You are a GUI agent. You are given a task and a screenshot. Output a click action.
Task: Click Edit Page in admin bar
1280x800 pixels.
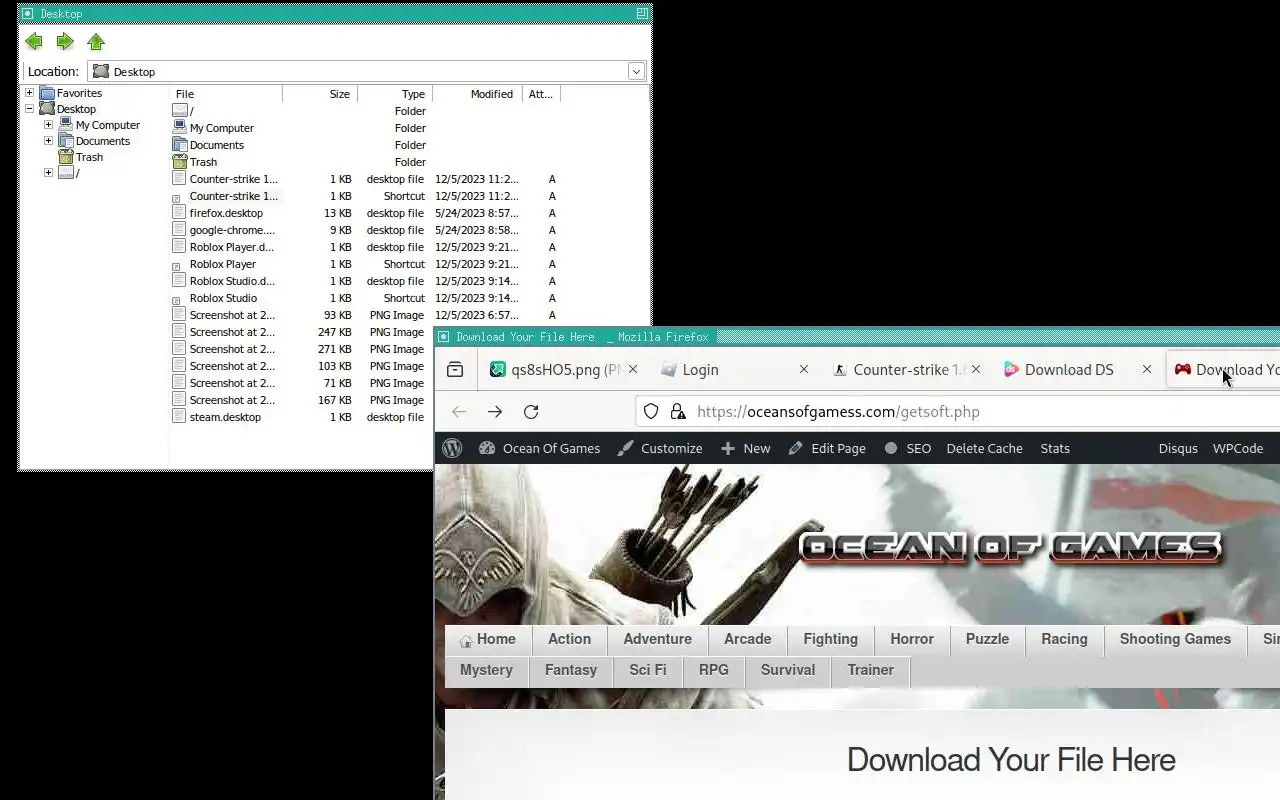pyautogui.click(x=827, y=448)
